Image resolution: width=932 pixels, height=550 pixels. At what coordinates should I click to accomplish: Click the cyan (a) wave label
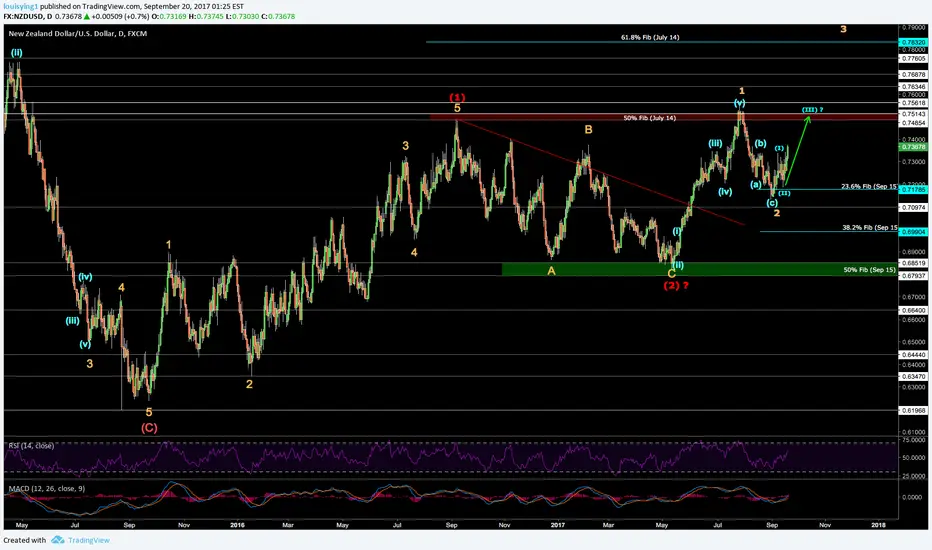pyautogui.click(x=755, y=184)
